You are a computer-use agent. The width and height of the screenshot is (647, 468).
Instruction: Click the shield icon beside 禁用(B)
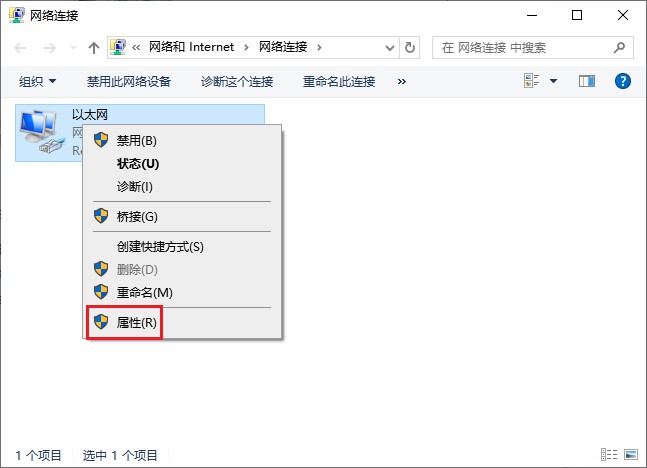[101, 140]
